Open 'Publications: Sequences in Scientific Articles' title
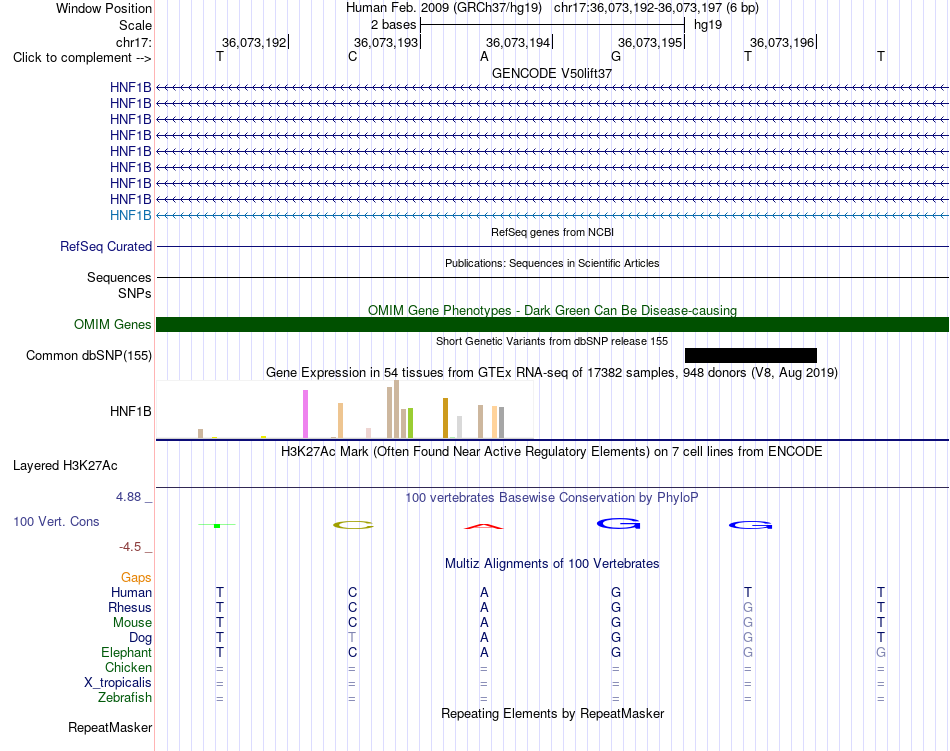 tap(552, 263)
